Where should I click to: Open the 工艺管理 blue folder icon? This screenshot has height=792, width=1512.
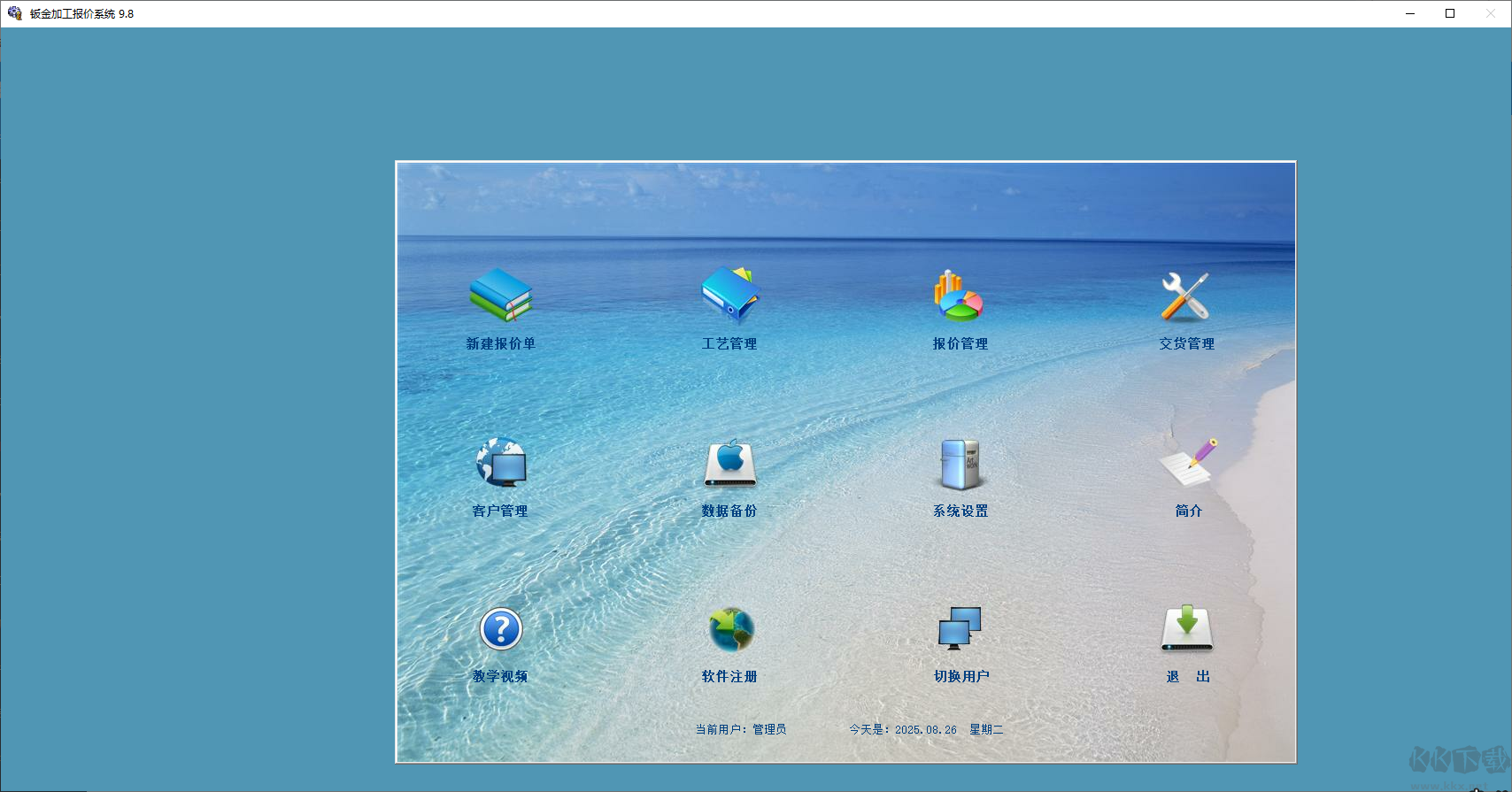tap(730, 295)
